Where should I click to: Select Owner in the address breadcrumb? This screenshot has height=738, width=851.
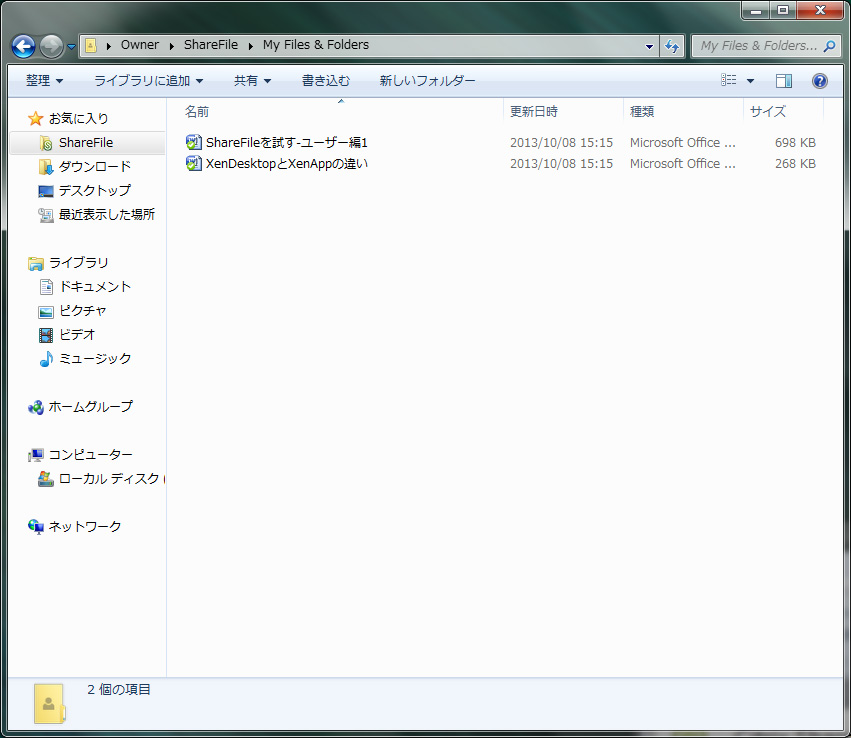click(x=139, y=45)
